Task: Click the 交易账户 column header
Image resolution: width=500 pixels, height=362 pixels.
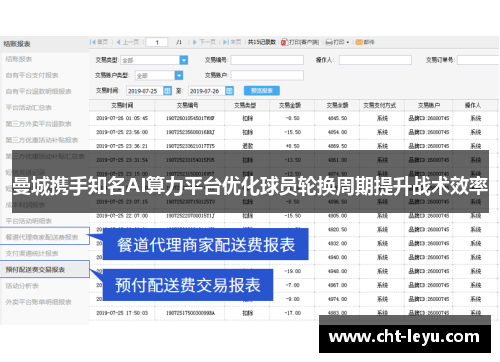Action: click(429, 105)
